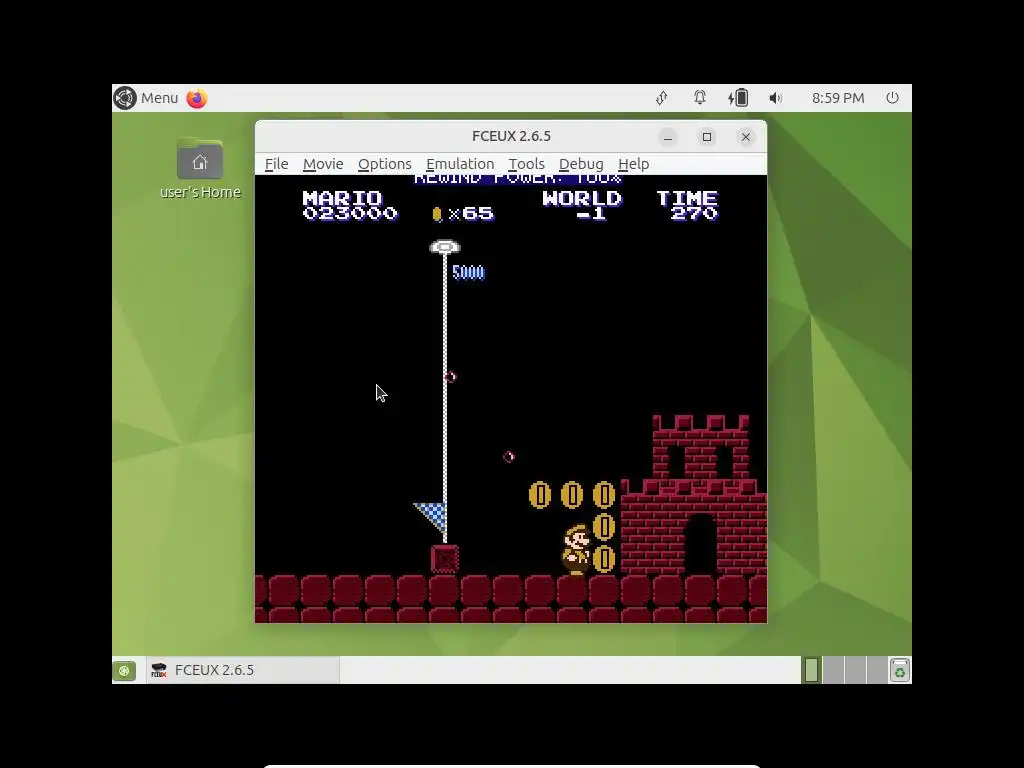
Task: Open the trash icon in the bottom panel
Action: click(x=900, y=670)
